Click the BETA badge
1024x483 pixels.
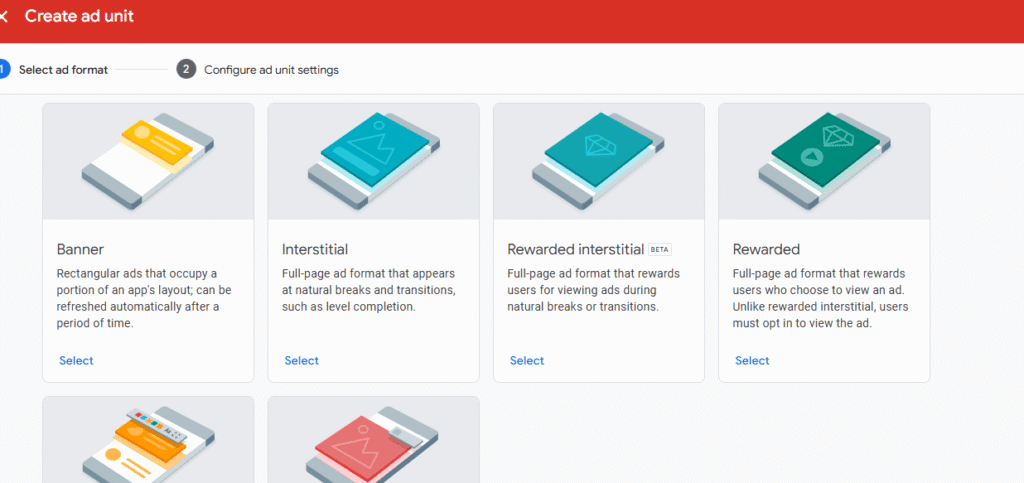pyautogui.click(x=660, y=249)
